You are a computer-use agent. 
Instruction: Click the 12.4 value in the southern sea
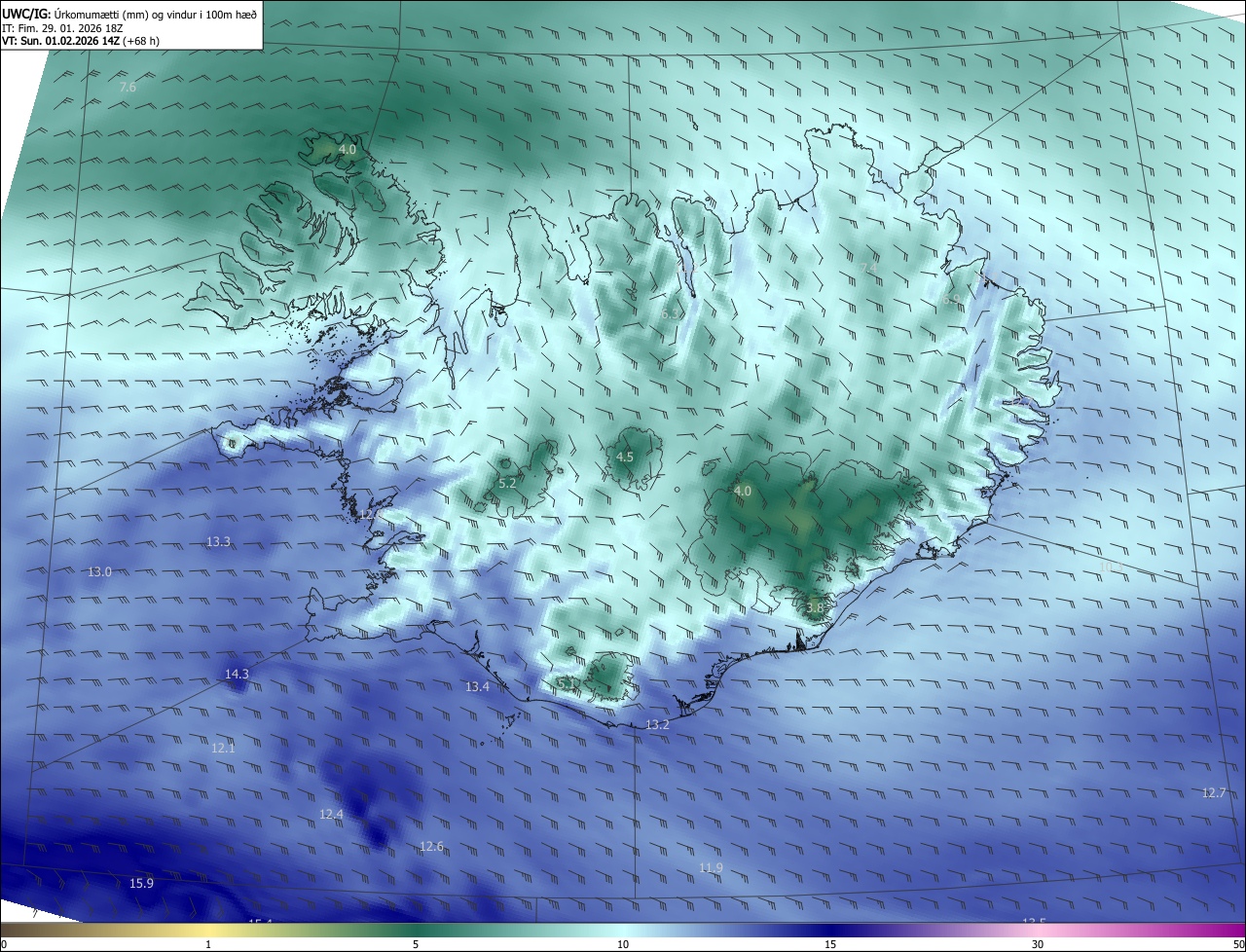(x=331, y=815)
